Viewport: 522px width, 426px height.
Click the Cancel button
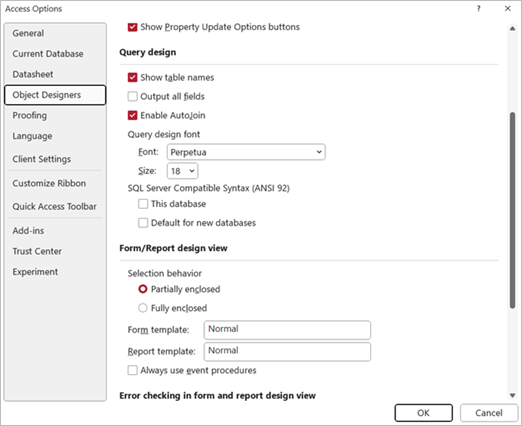pos(489,413)
